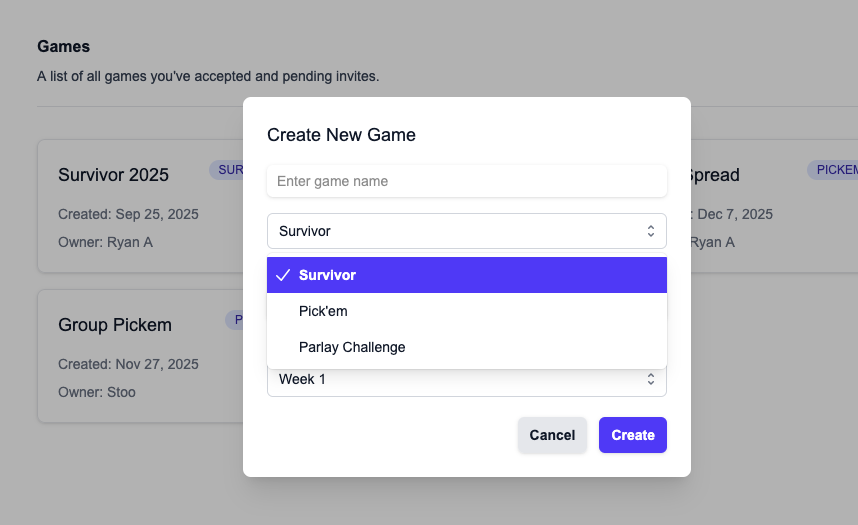Click the Owner: Stoo text
This screenshot has width=858, height=525.
click(x=97, y=392)
